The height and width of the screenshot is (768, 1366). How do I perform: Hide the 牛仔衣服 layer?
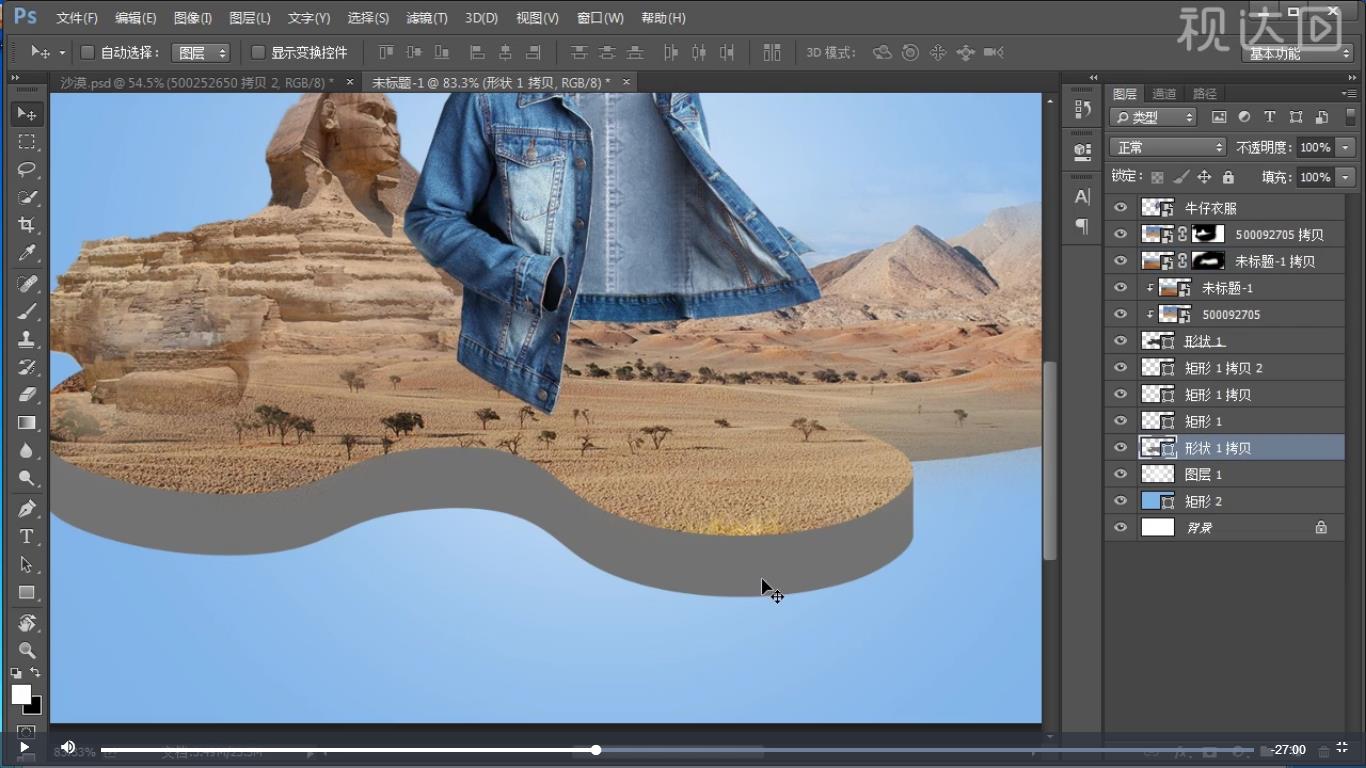point(1120,208)
